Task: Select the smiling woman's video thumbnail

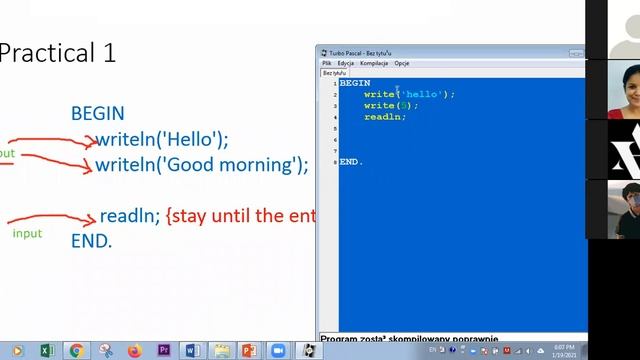Action: click(624, 90)
